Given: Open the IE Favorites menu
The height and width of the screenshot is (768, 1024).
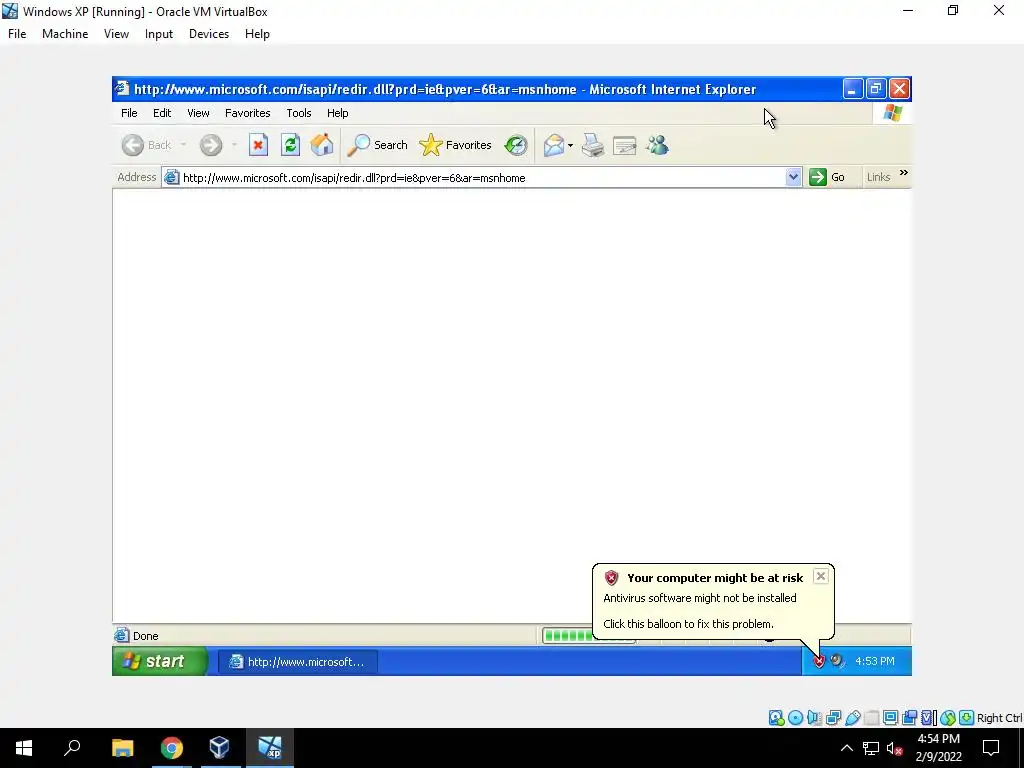Looking at the screenshot, I should [248, 113].
